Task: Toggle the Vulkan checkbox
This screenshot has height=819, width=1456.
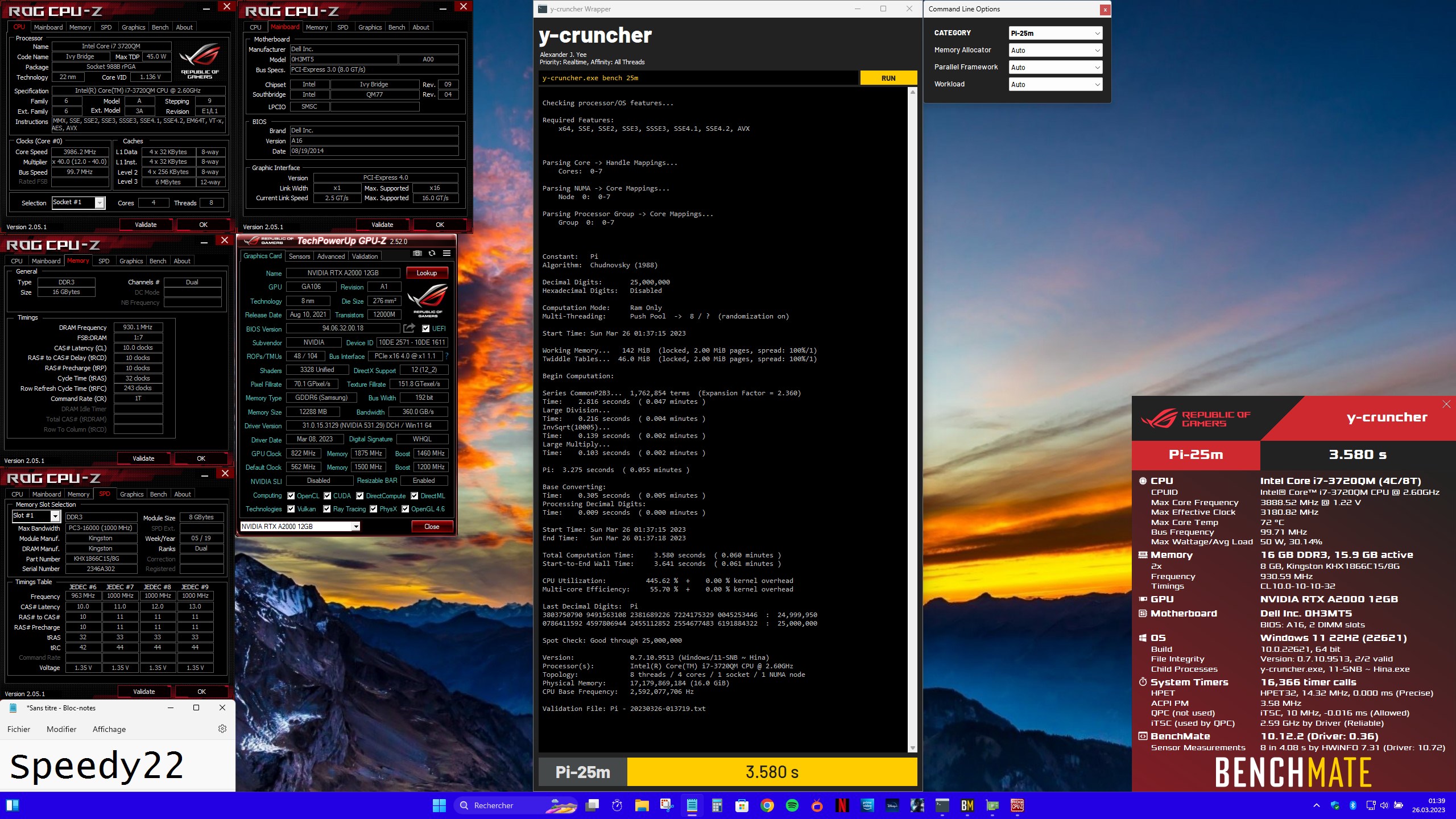Action: (291, 509)
